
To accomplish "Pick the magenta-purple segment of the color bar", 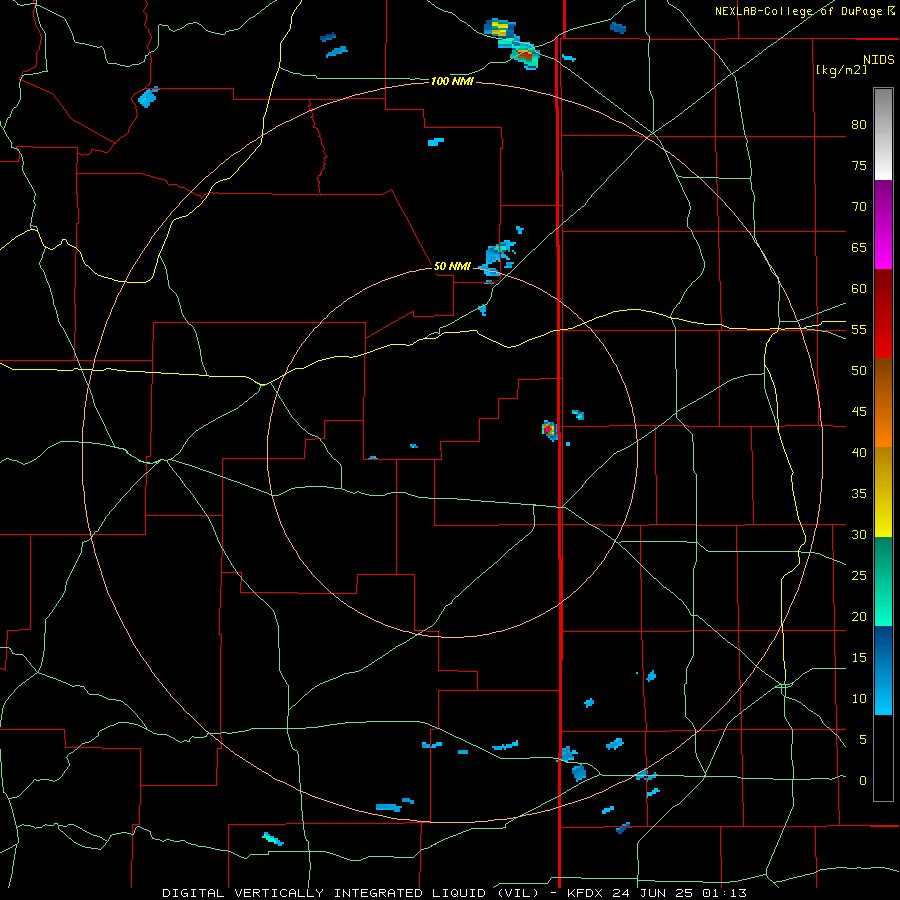I will point(883,224).
